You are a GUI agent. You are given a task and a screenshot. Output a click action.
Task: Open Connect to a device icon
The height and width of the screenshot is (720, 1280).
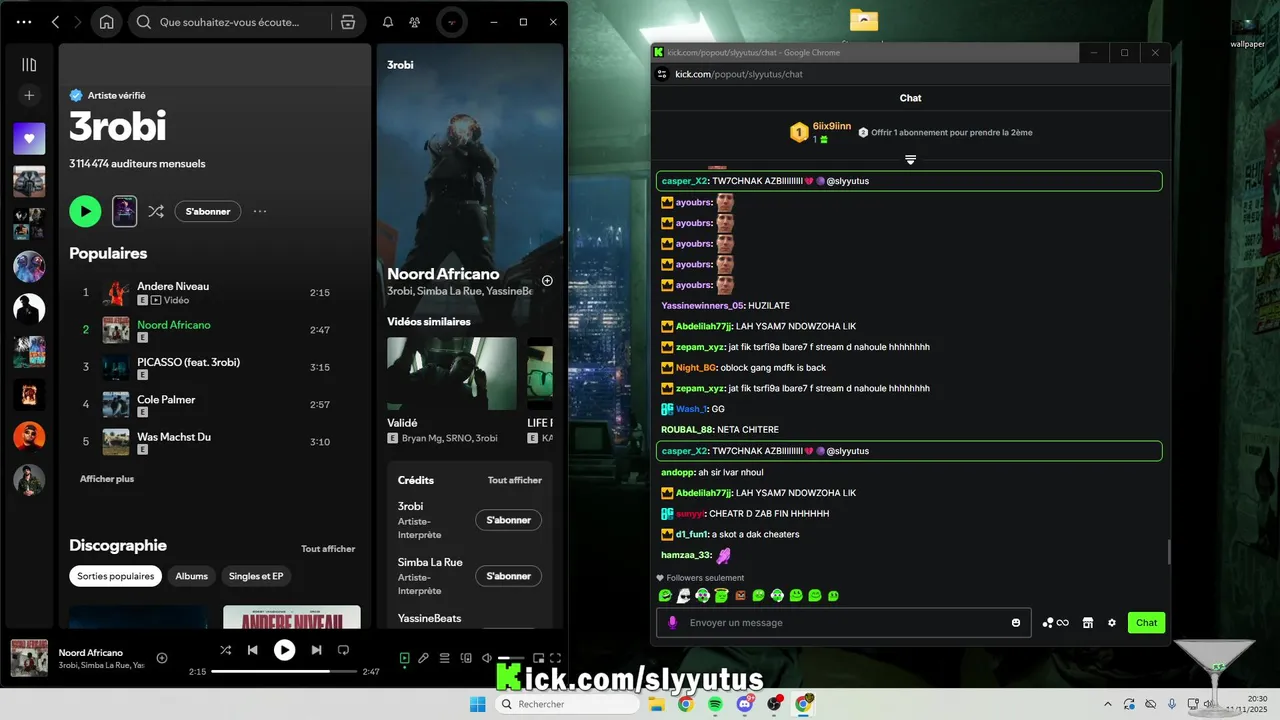coord(466,658)
